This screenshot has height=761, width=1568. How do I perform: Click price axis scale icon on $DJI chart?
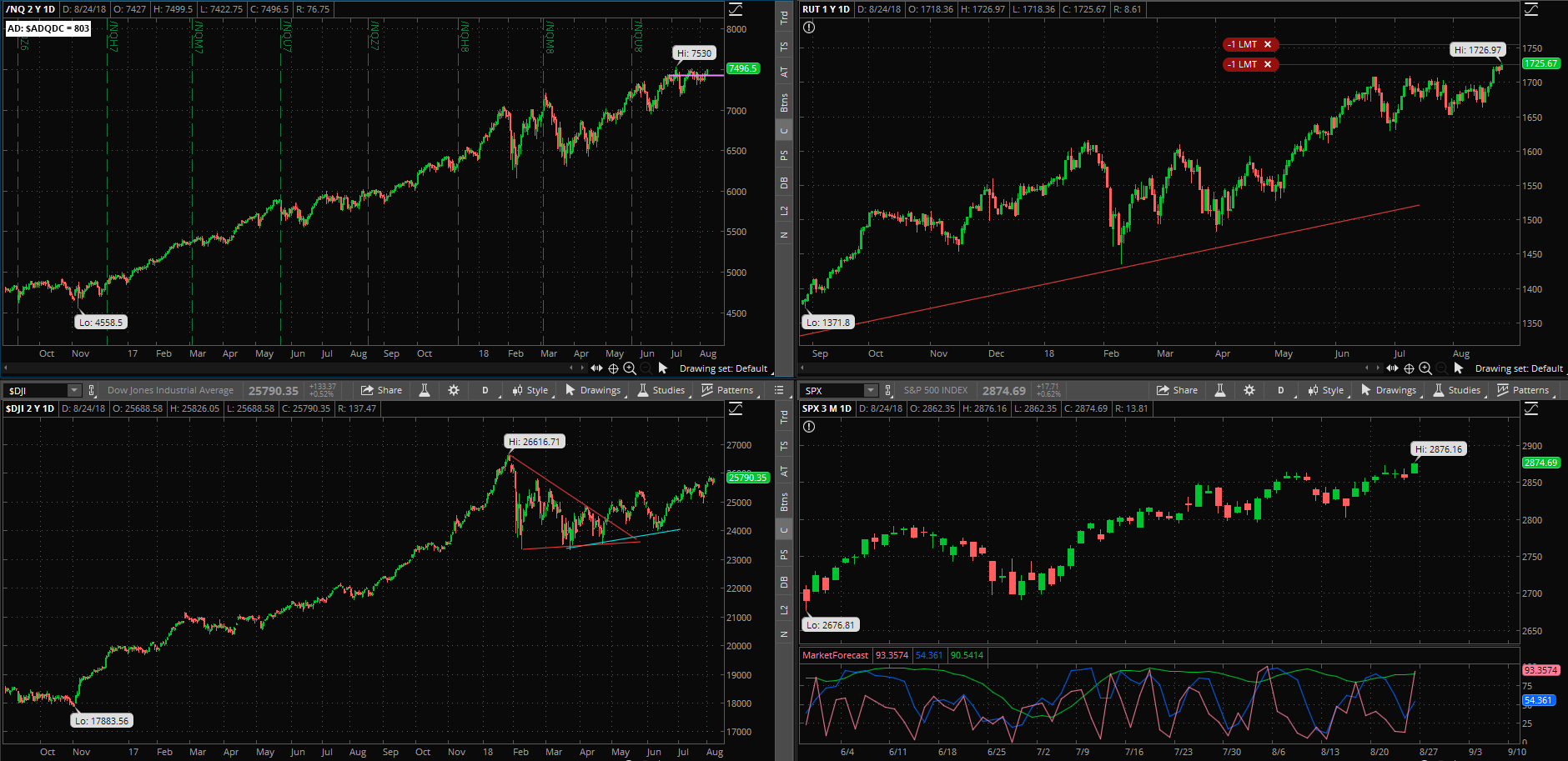pos(736,408)
